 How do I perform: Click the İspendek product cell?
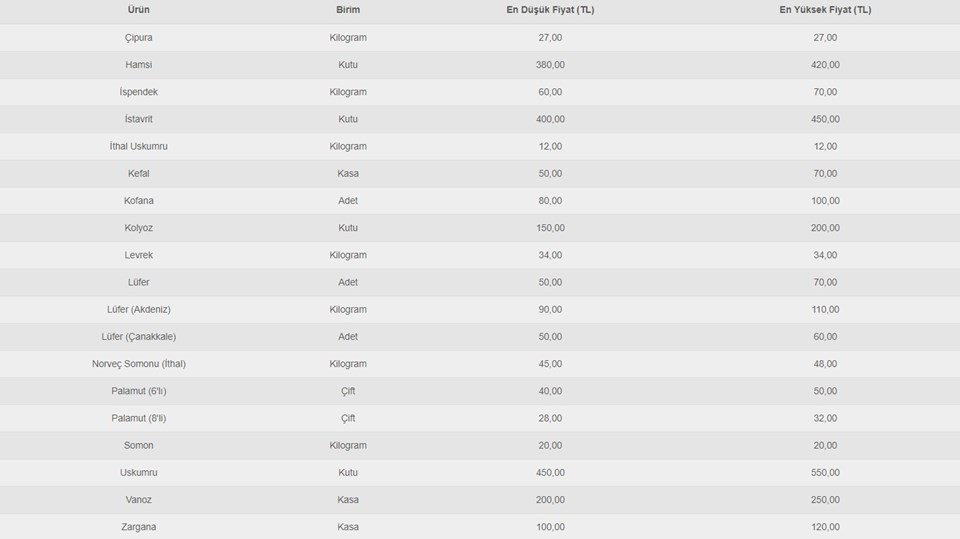click(x=139, y=92)
